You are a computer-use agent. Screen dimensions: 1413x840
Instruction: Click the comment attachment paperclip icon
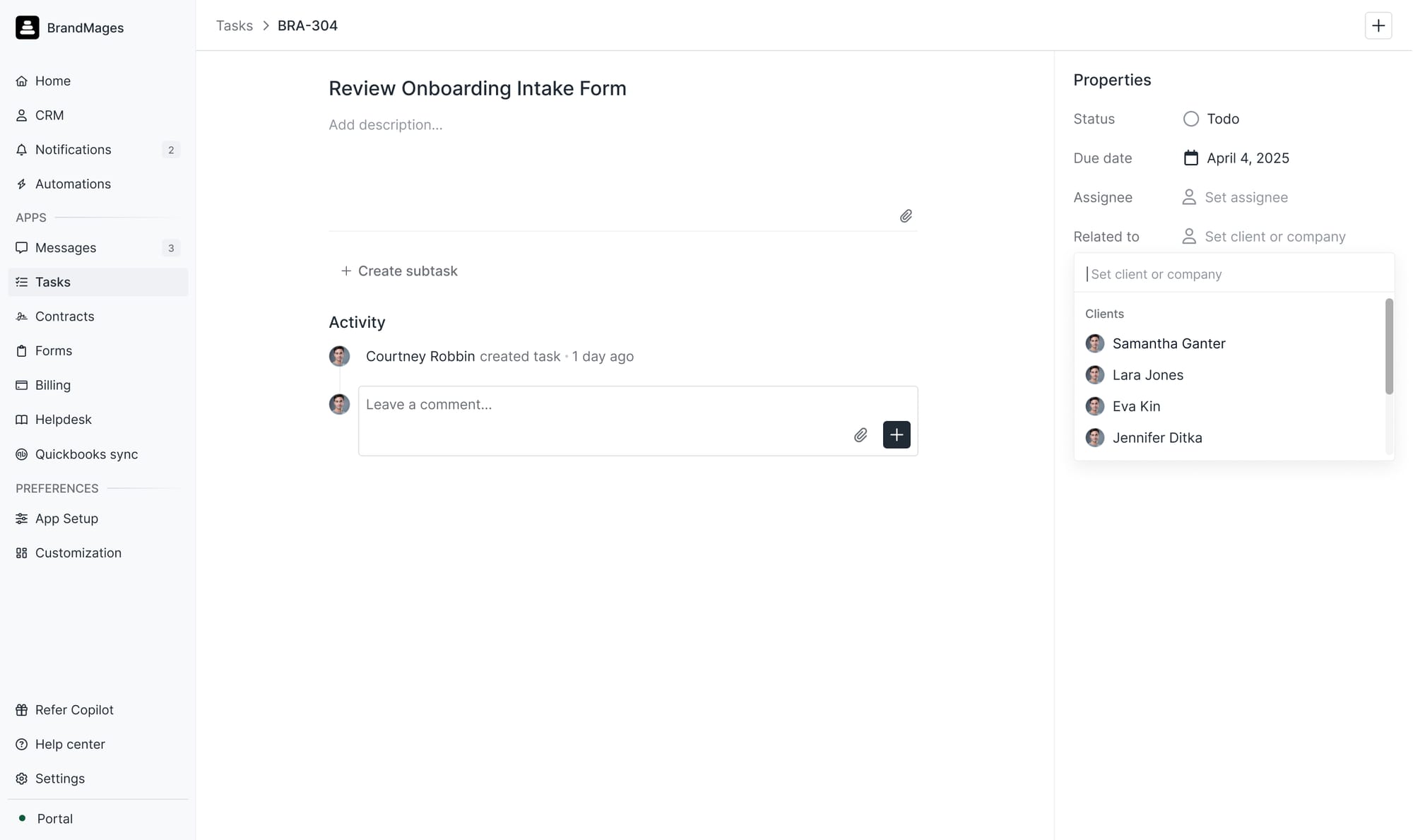point(861,435)
